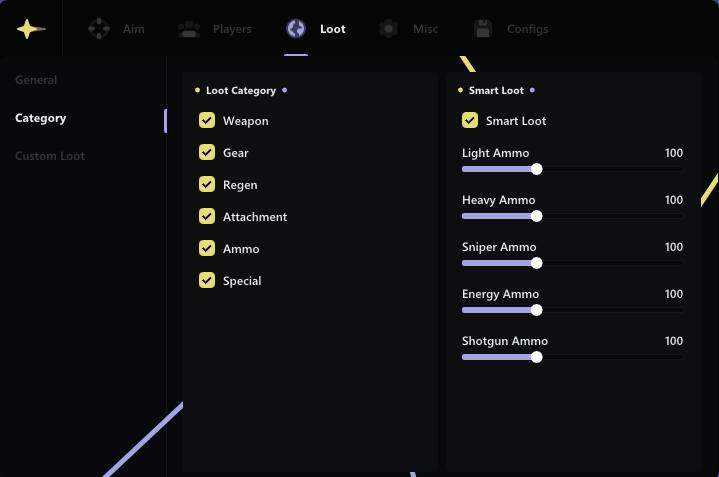Click the Light Ammo slider handle
The width and height of the screenshot is (719, 477).
tap(536, 169)
